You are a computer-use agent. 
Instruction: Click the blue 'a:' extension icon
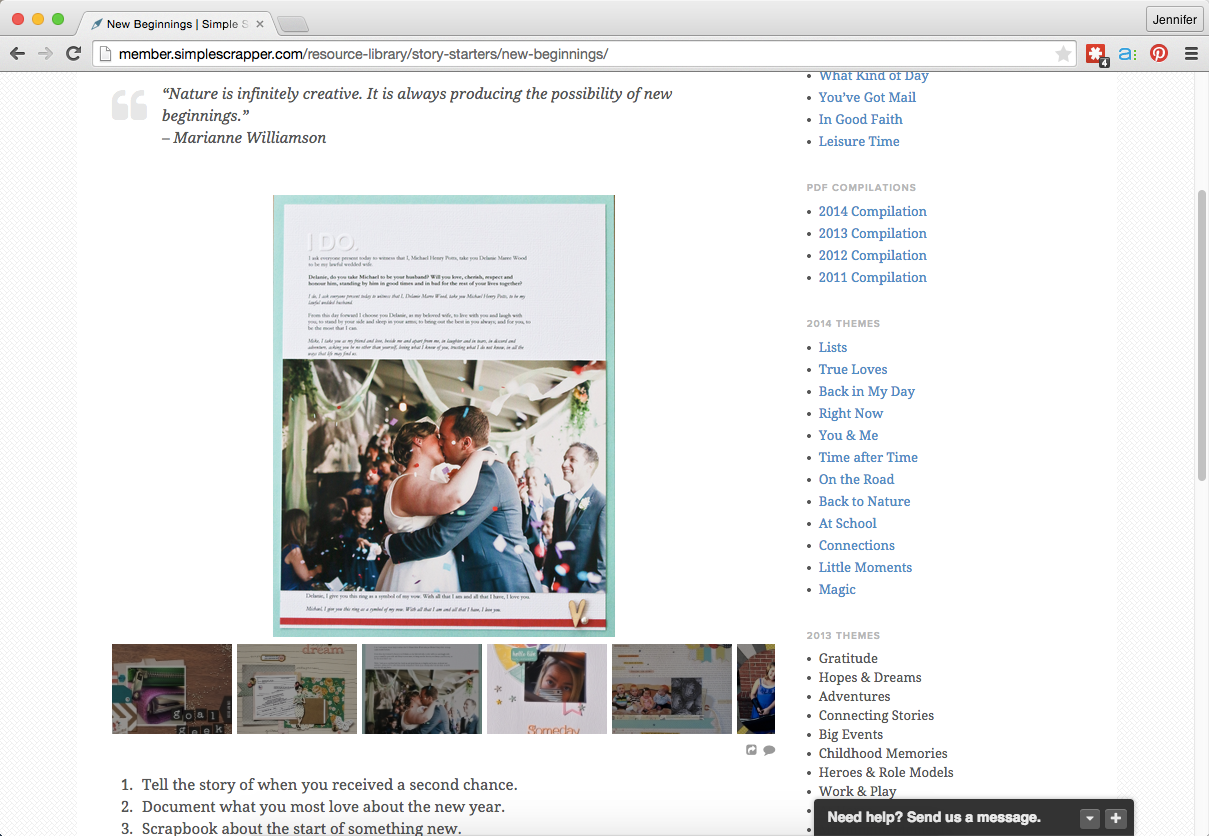pos(1127,54)
